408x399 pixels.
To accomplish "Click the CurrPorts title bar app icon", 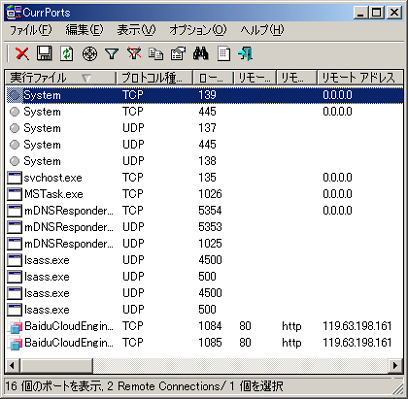I will point(14,13).
